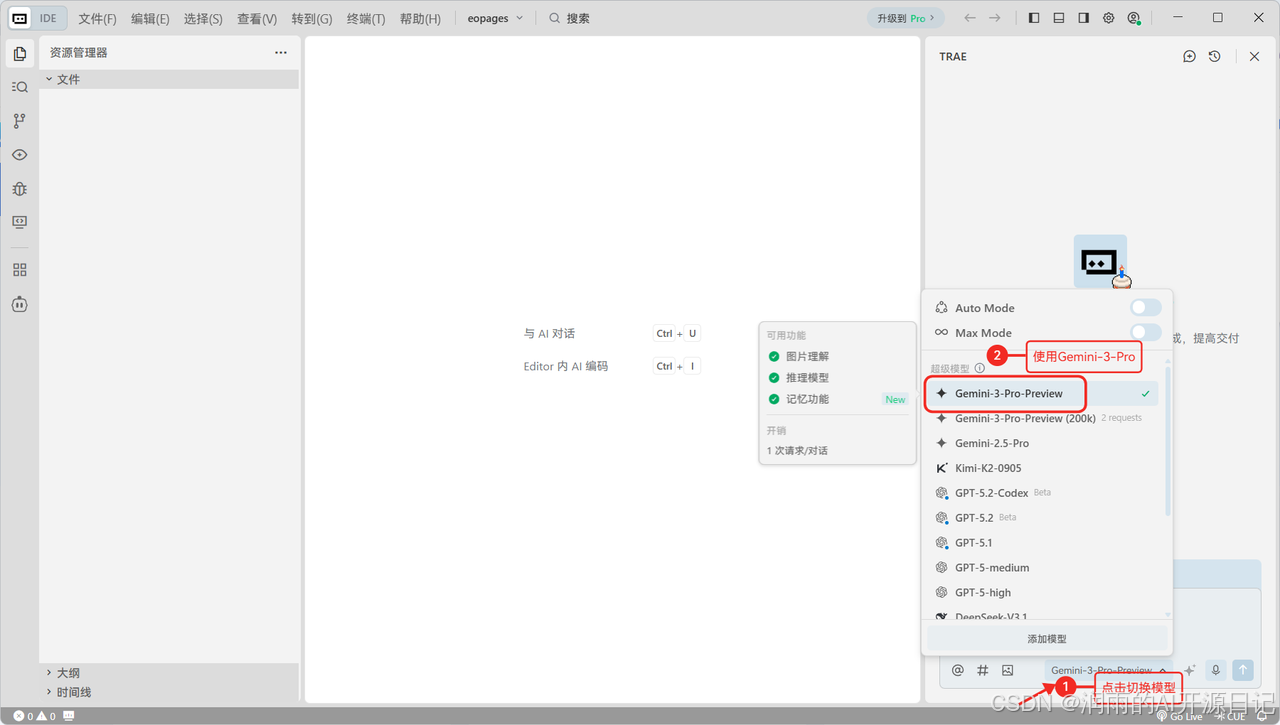Viewport: 1280px width, 725px height.
Task: Select the GPT-5.2 Beta model
Action: [1041, 518]
